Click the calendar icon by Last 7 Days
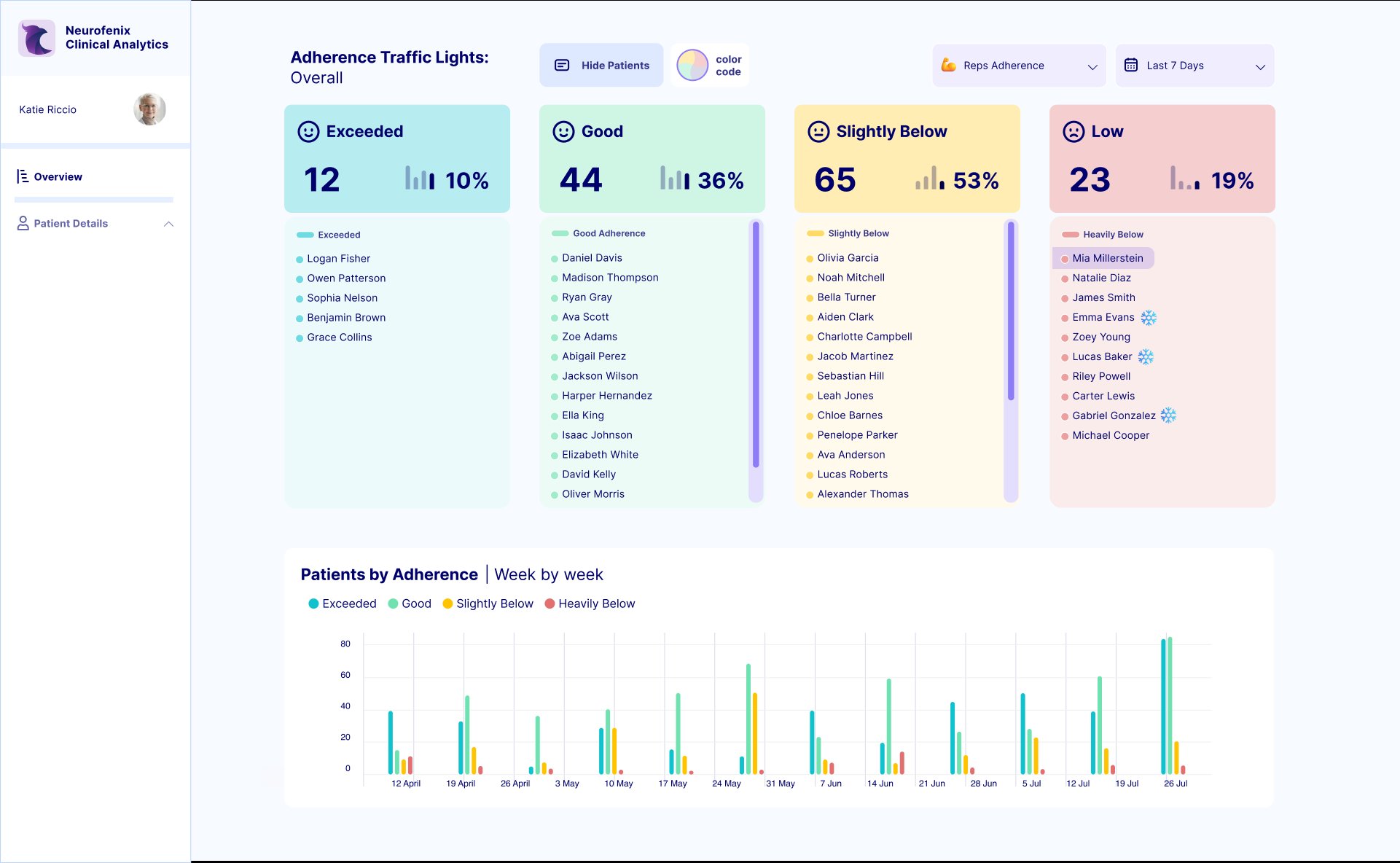This screenshot has width=1400, height=863. point(1131,65)
